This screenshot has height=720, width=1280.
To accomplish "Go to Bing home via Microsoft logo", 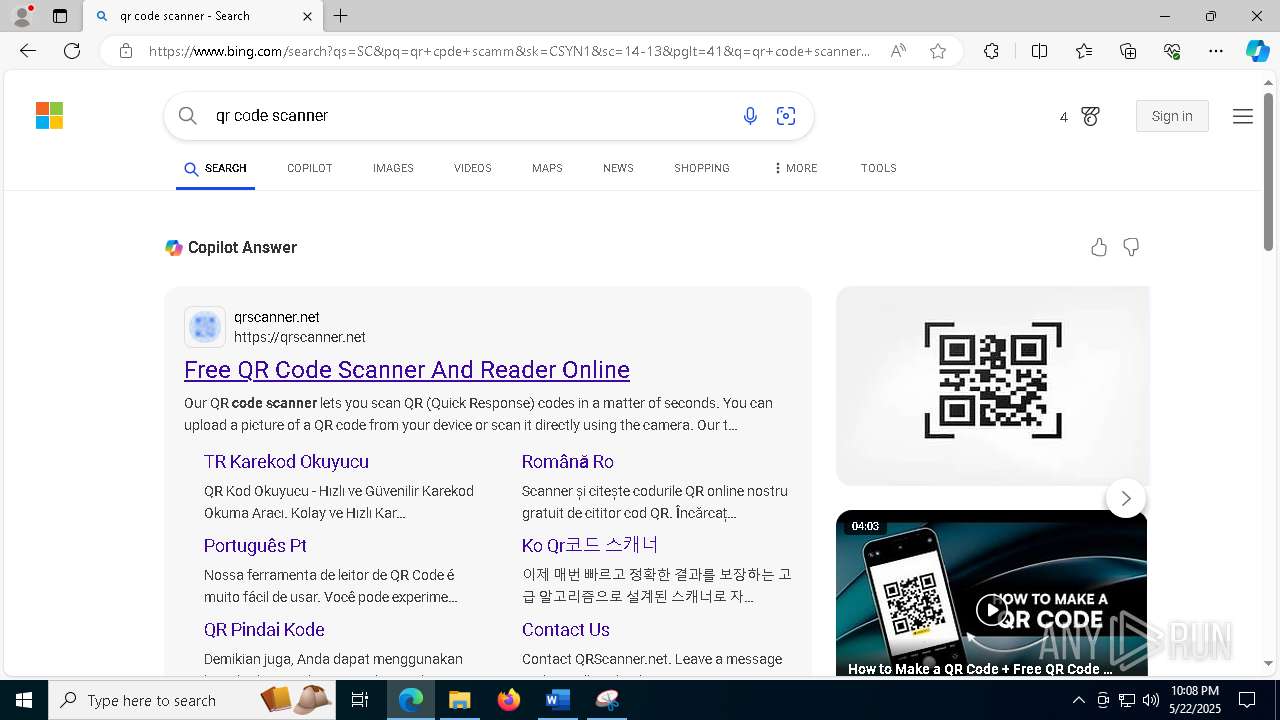I will pyautogui.click(x=49, y=116).
